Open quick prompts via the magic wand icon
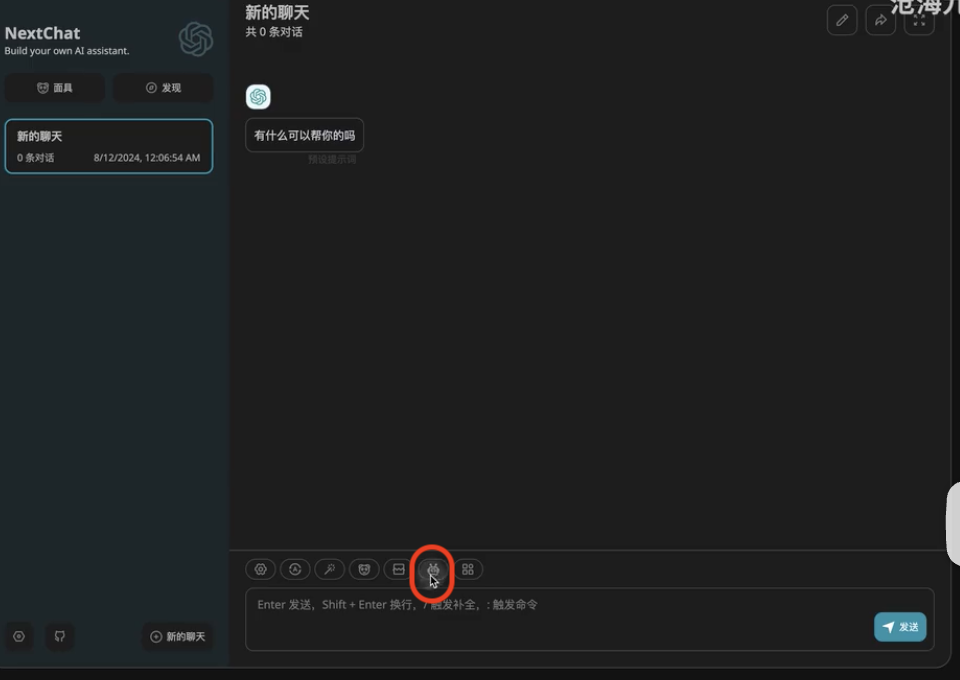Viewport: 960px width, 680px height. tap(329, 569)
